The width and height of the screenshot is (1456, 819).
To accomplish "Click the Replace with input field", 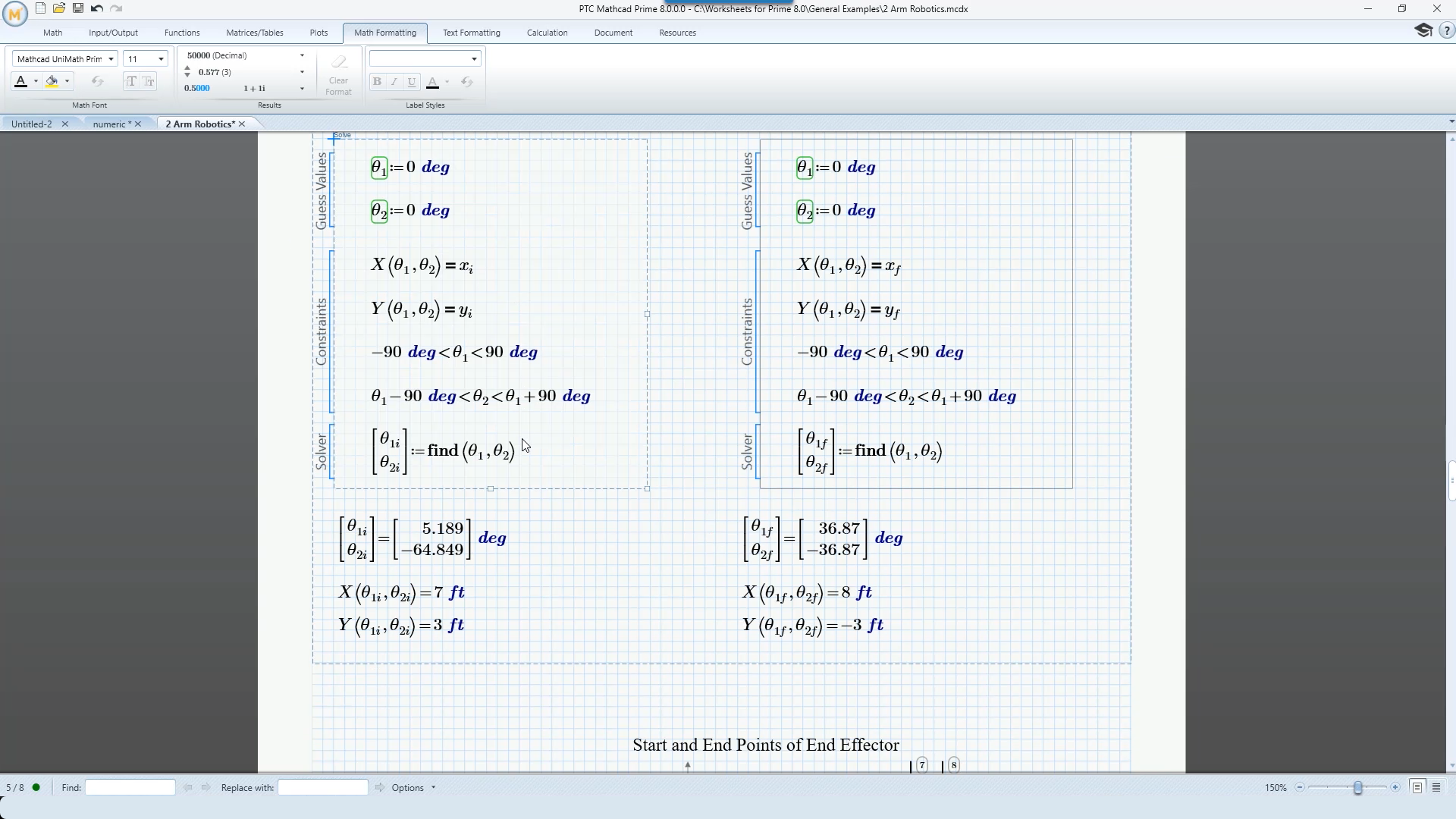I will [x=323, y=787].
